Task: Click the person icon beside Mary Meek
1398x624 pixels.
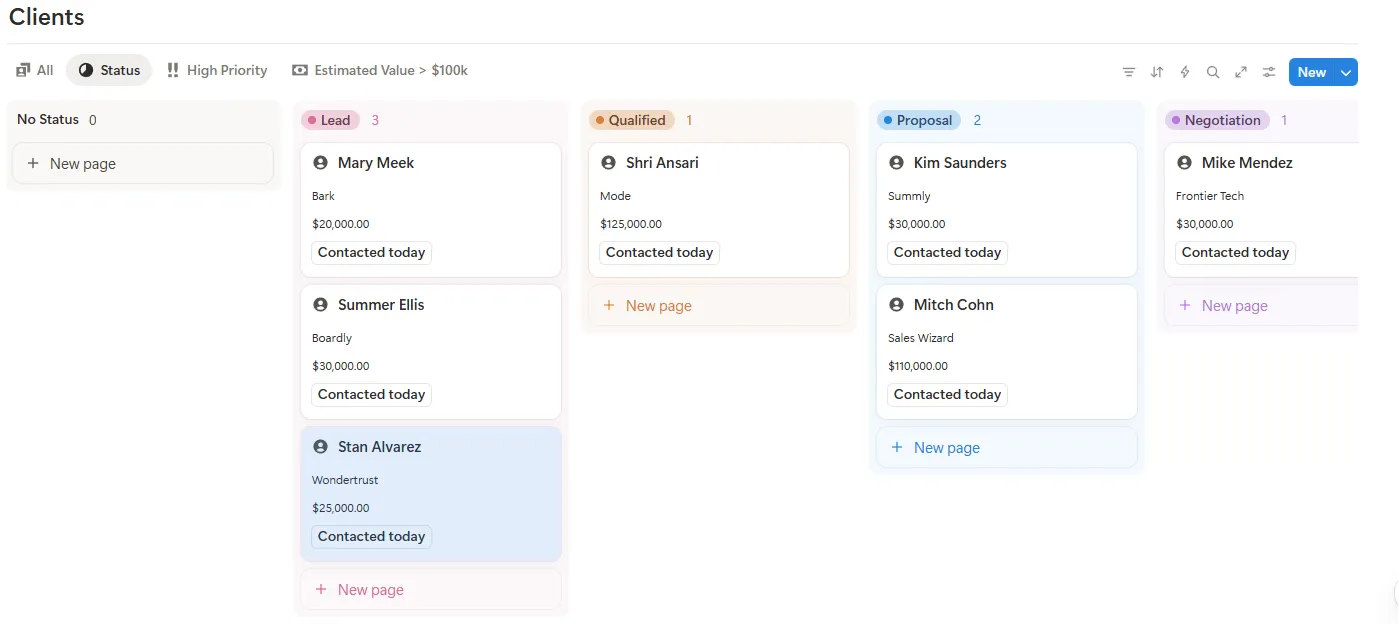Action: (x=320, y=162)
